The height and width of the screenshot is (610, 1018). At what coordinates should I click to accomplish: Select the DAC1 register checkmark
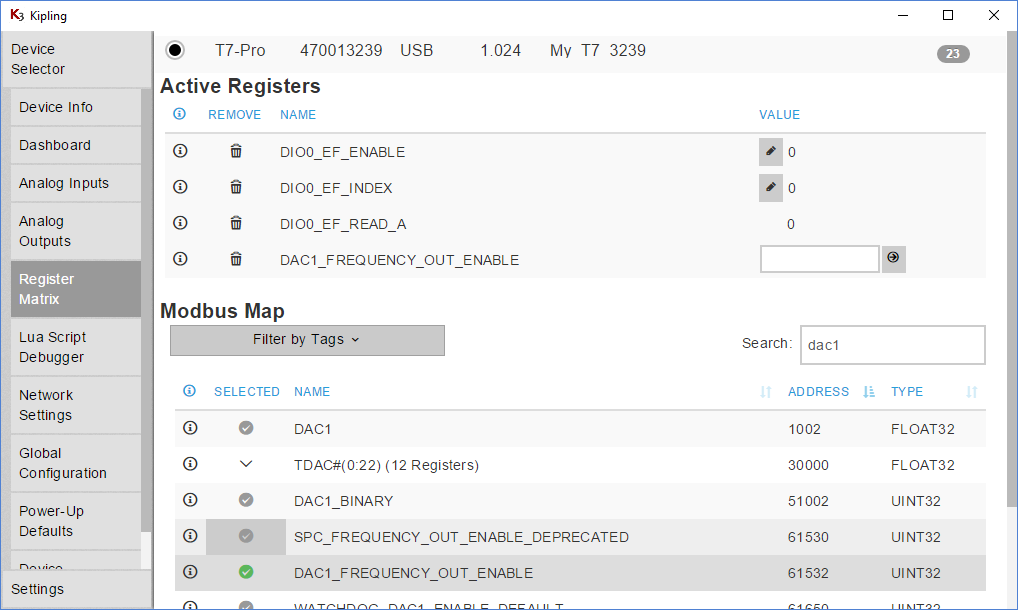[246, 428]
